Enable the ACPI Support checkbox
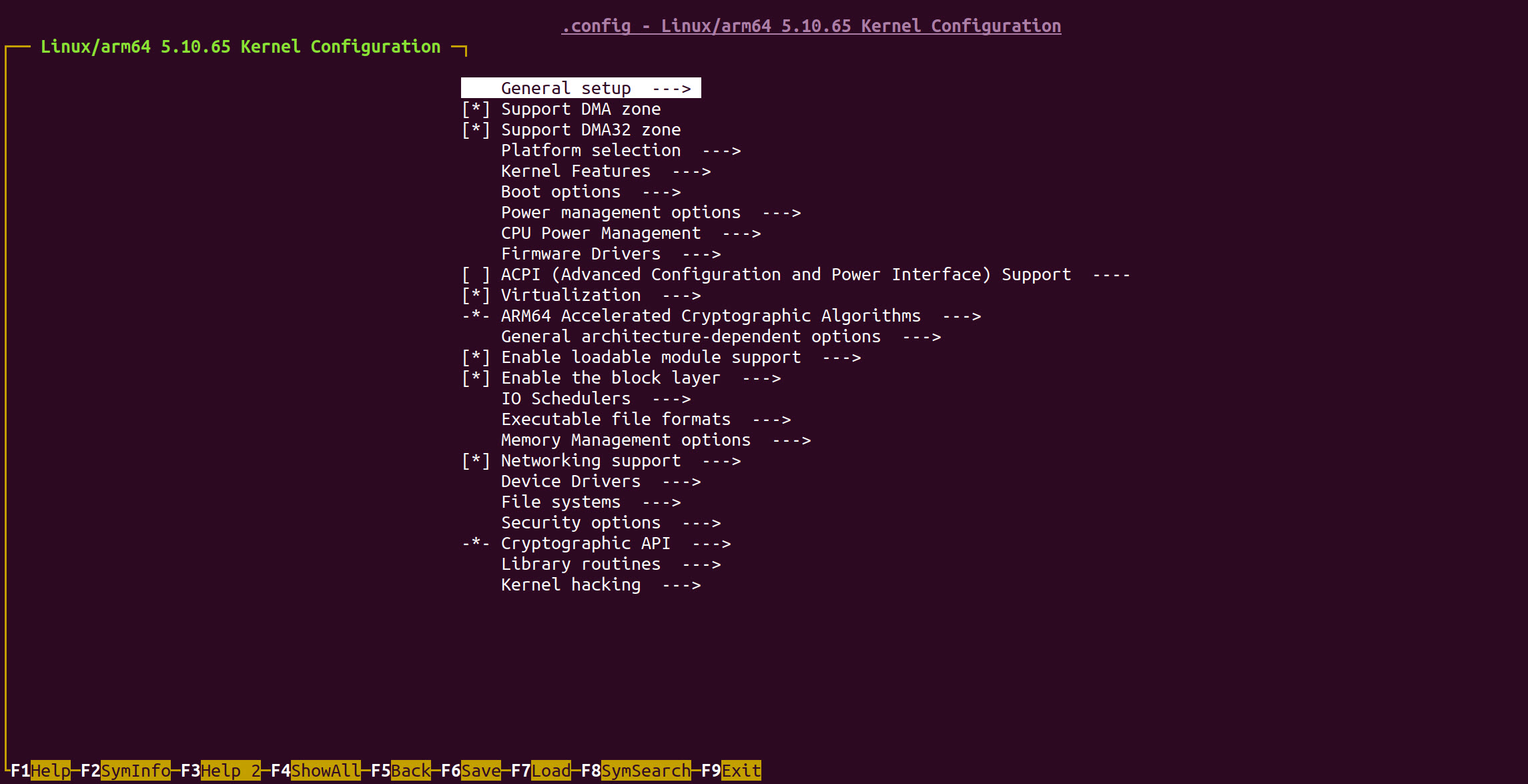This screenshot has width=1528, height=784. 476,275
